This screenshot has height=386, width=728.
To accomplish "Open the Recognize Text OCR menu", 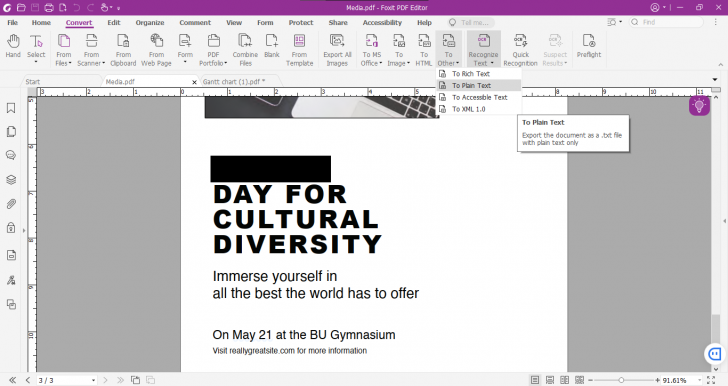I will (483, 51).
